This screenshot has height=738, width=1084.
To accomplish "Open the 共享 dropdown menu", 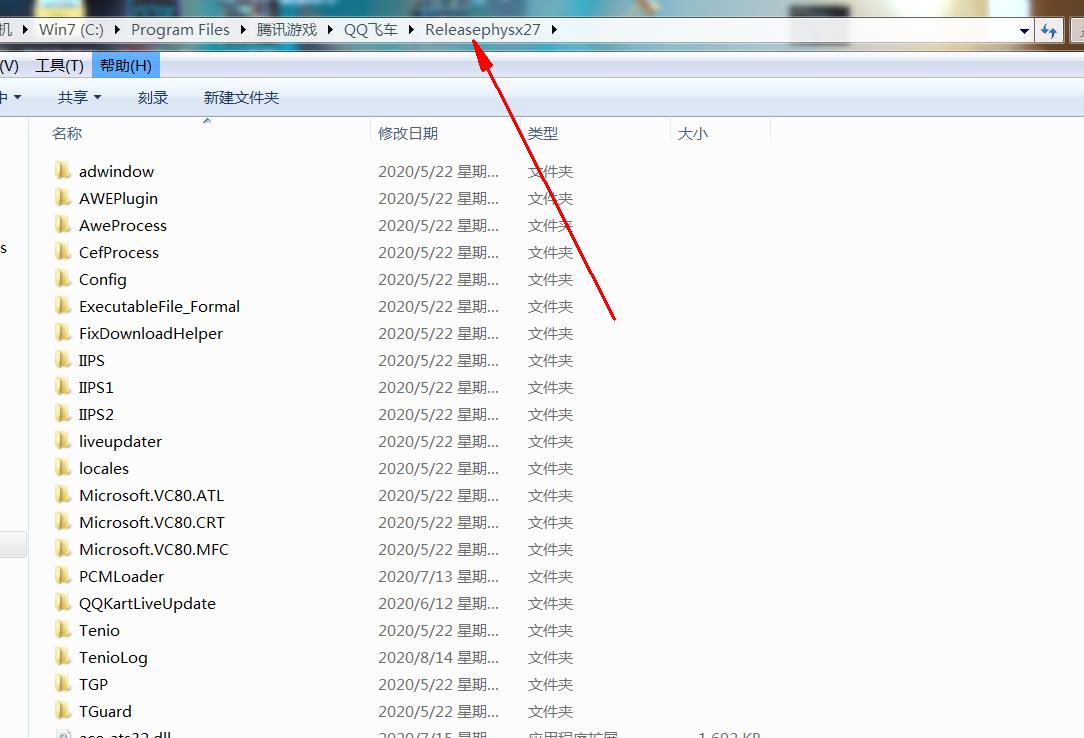I will 80,97.
